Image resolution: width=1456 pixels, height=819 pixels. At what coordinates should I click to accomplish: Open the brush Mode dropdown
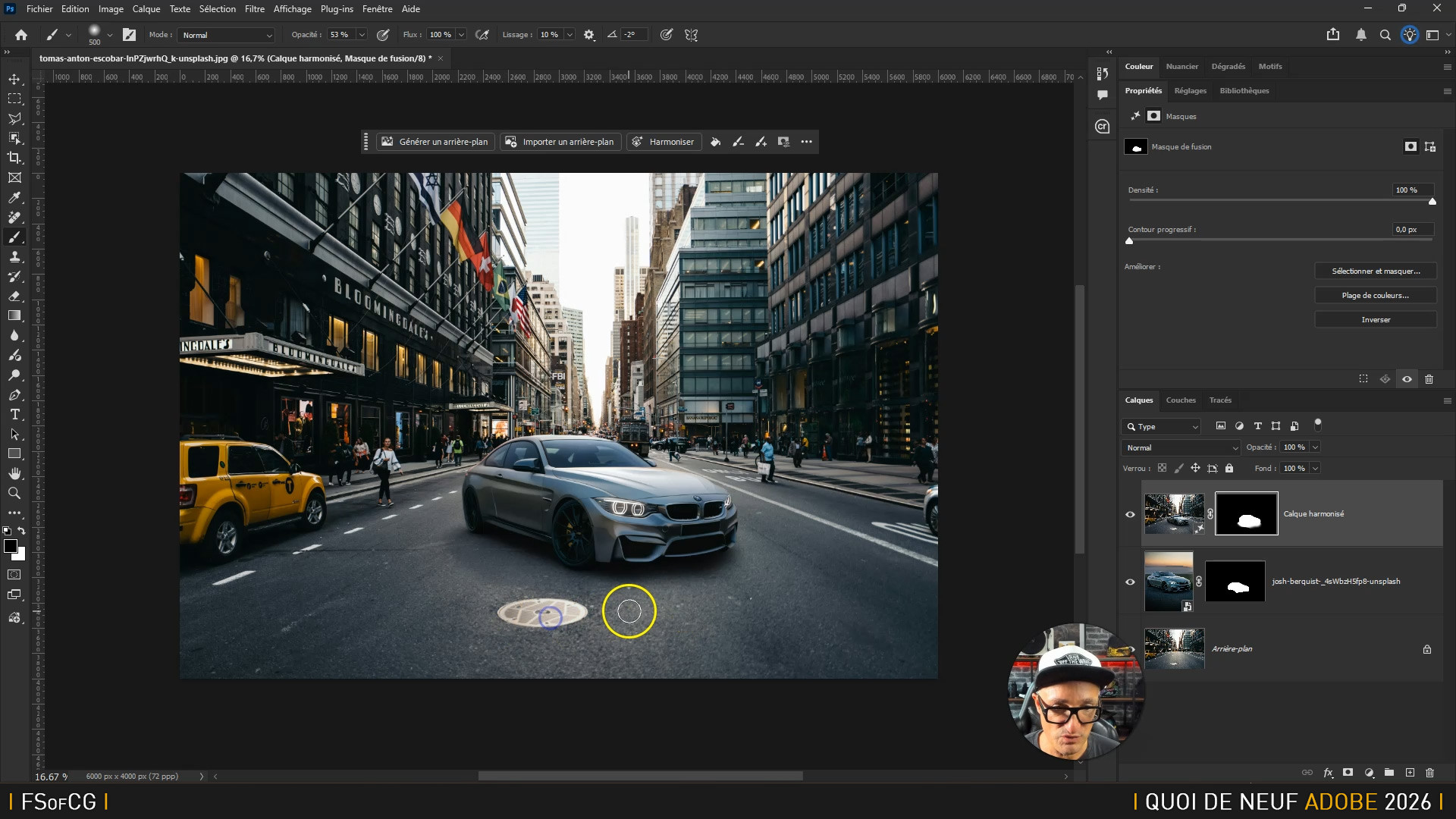(x=227, y=35)
